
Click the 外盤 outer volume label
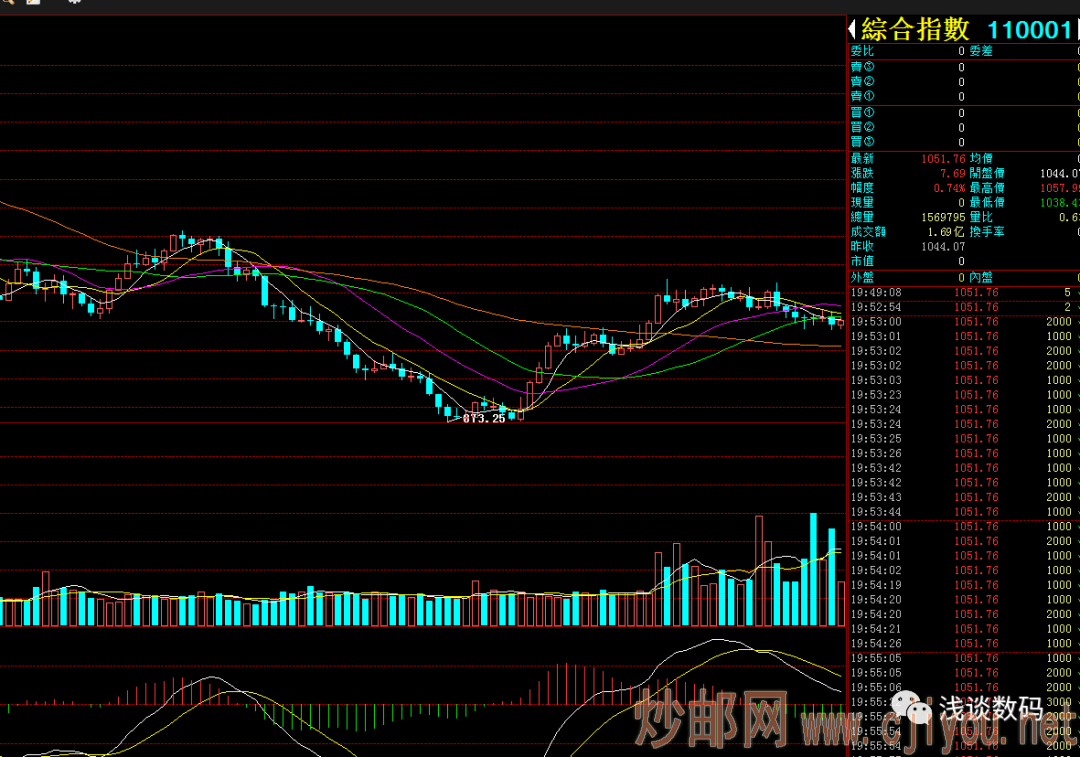click(861, 277)
